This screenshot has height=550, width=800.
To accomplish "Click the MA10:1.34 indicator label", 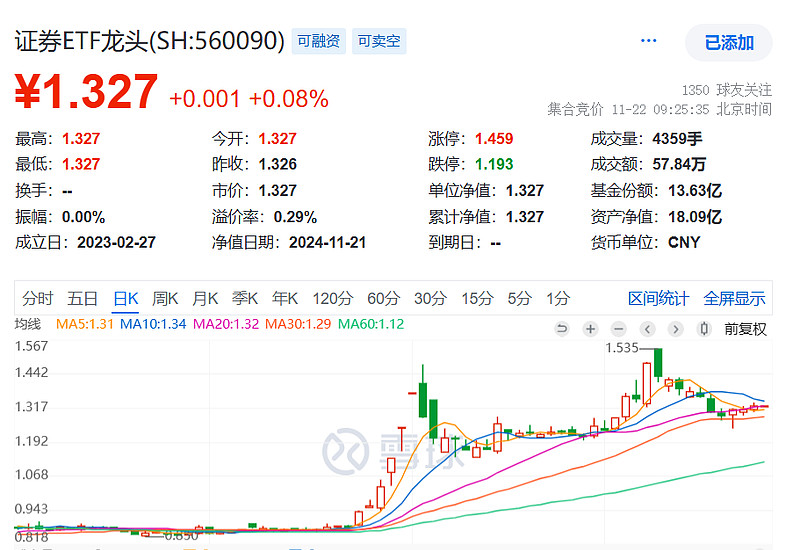I will [x=153, y=324].
